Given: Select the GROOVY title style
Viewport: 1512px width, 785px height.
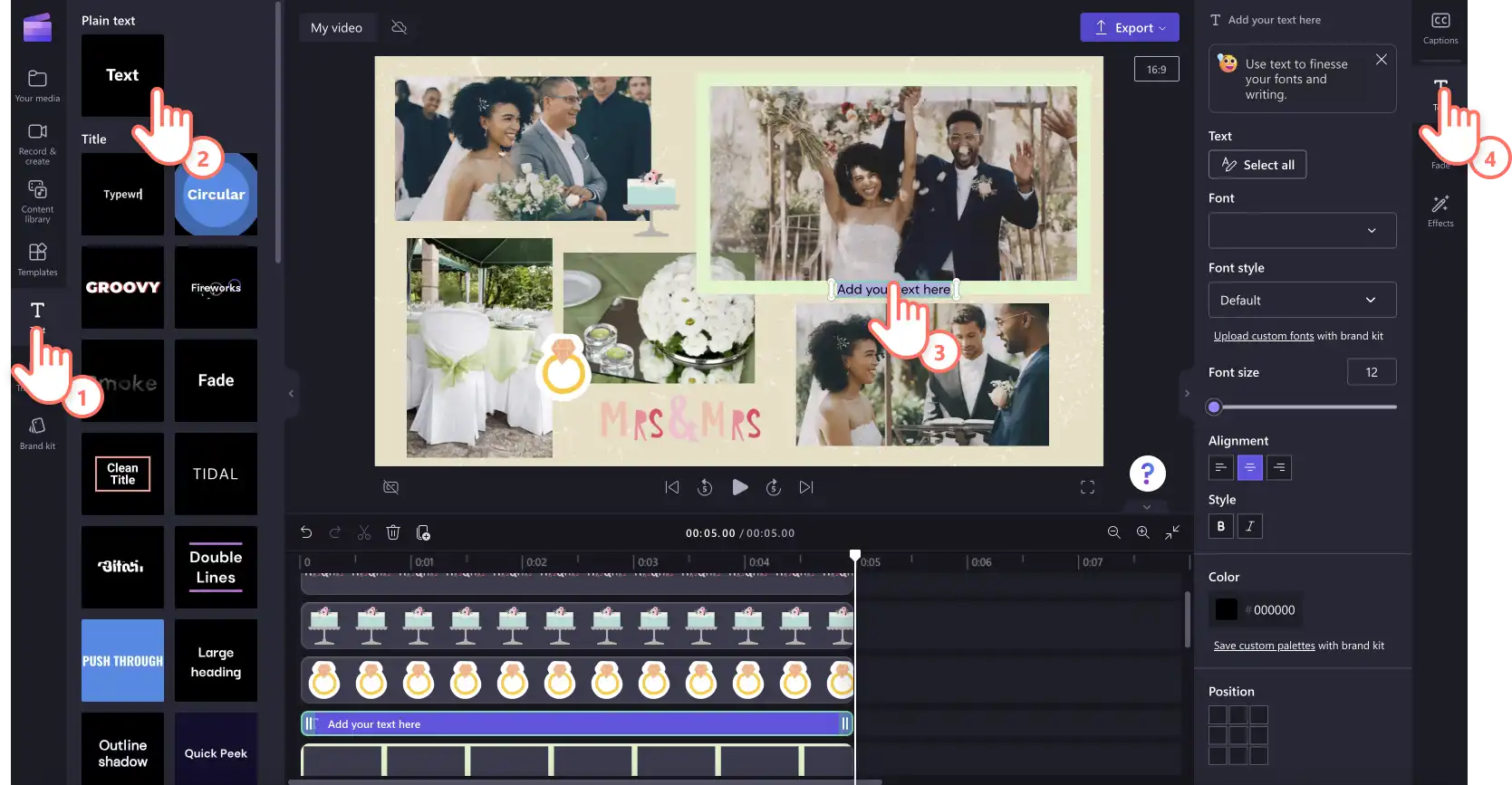Looking at the screenshot, I should [x=122, y=287].
